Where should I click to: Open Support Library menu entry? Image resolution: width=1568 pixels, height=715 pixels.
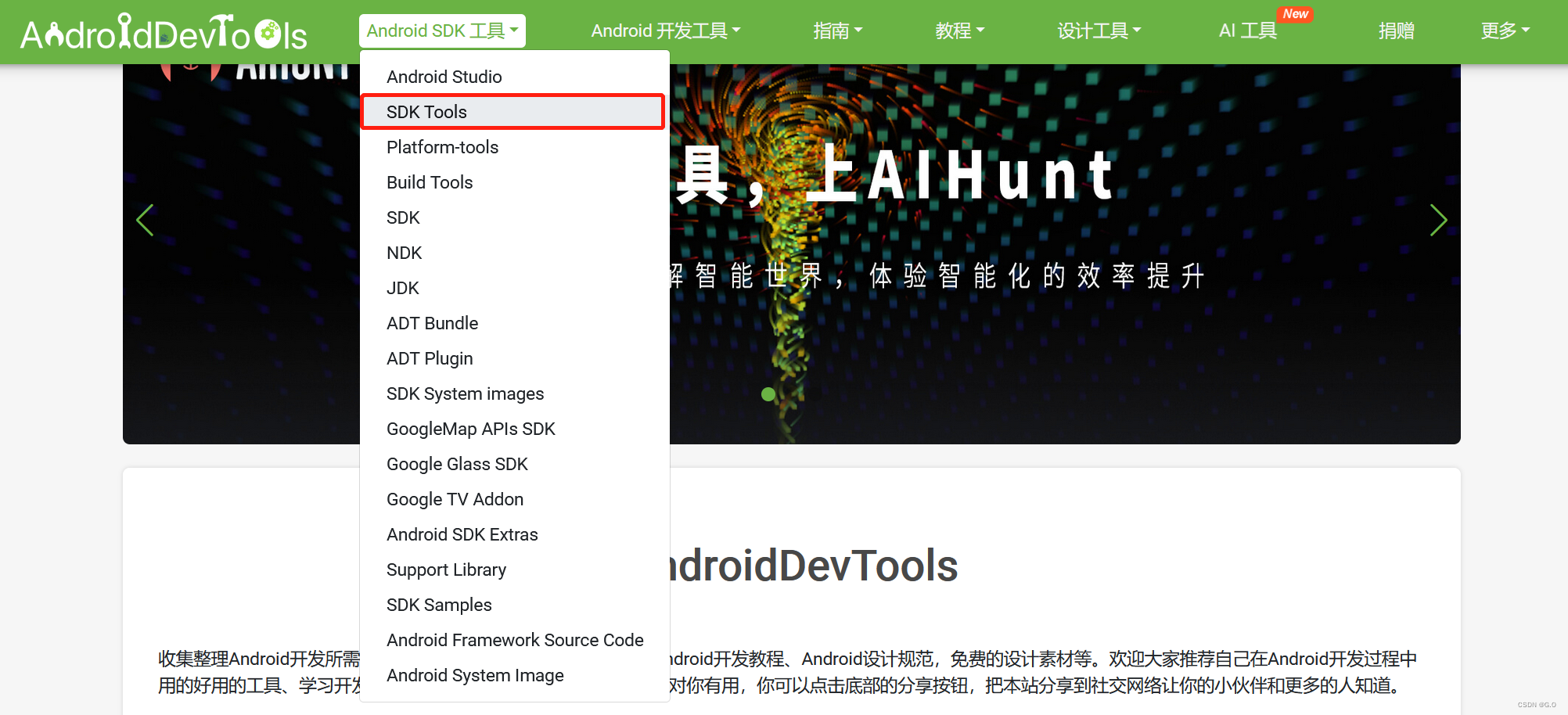(515, 569)
